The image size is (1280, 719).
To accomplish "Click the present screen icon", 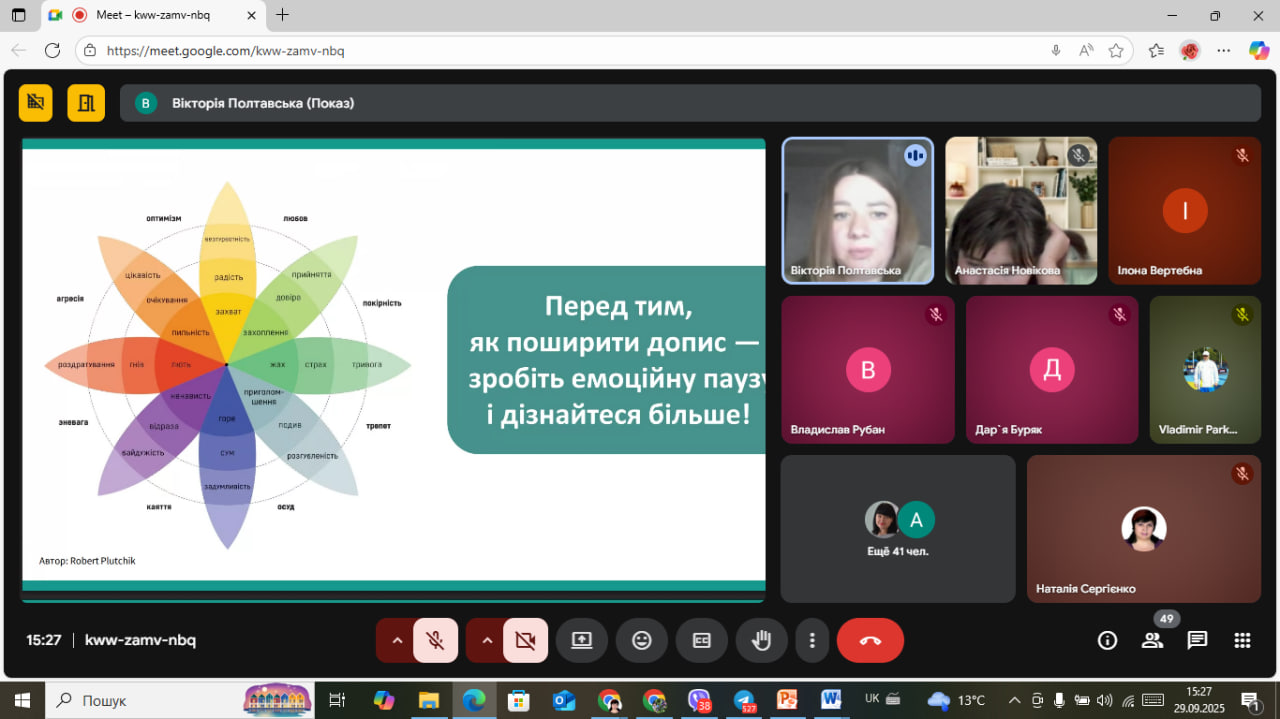I will click(x=582, y=641).
